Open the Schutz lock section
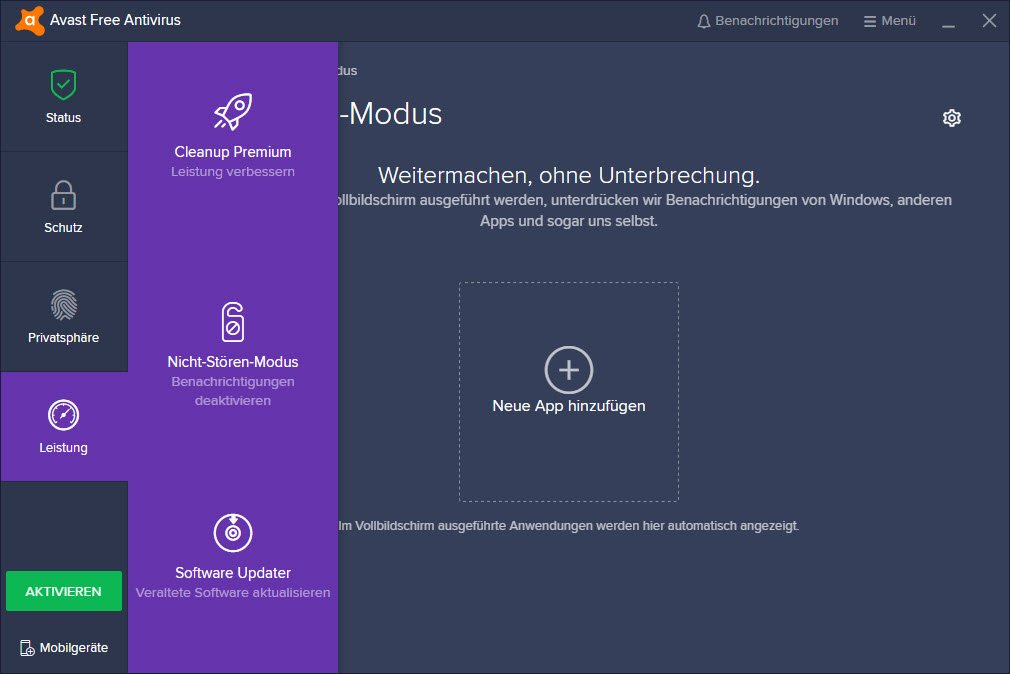Image resolution: width=1010 pixels, height=674 pixels. point(64,207)
